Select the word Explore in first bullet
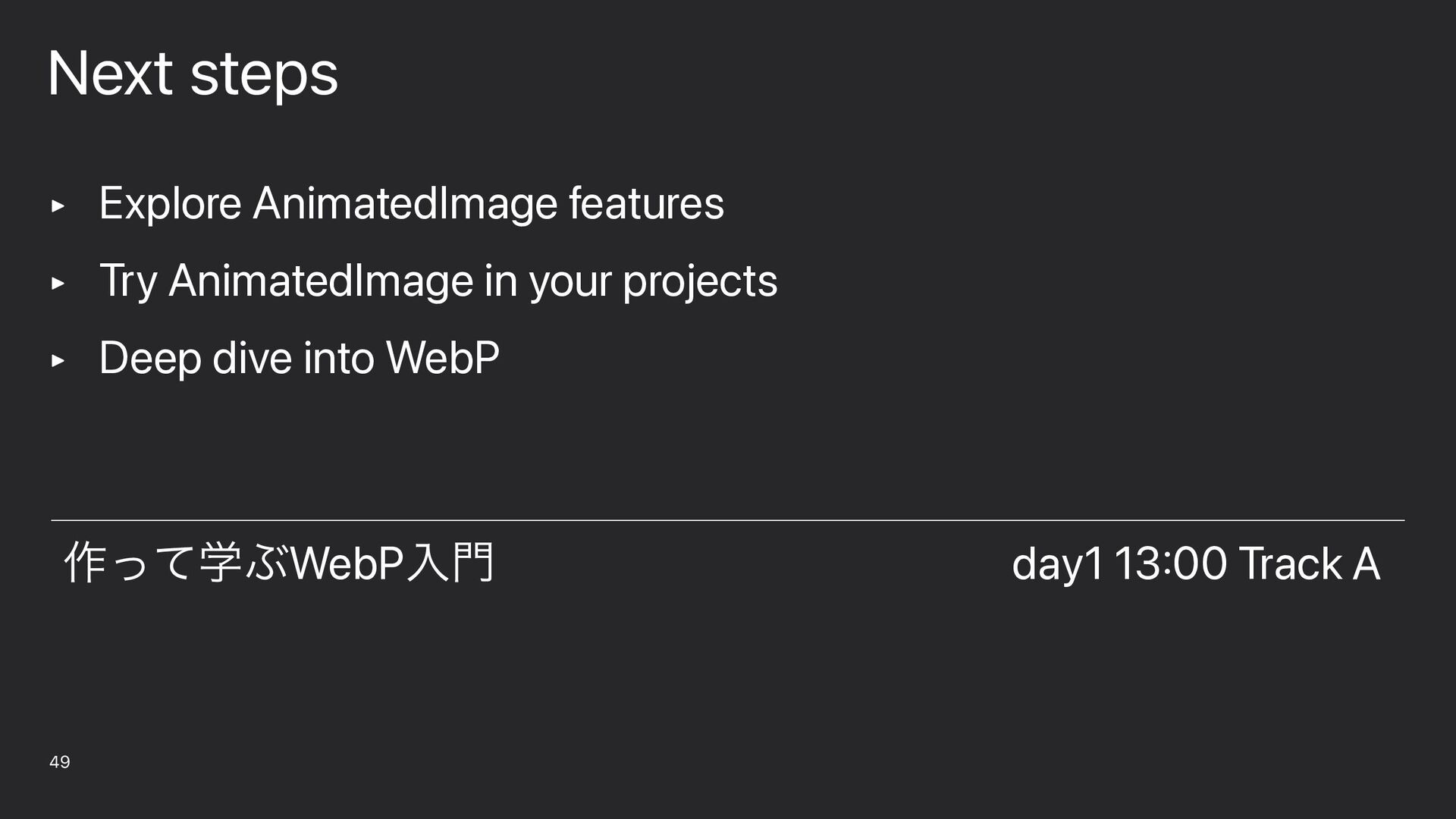This screenshot has height=819, width=1456. (171, 204)
